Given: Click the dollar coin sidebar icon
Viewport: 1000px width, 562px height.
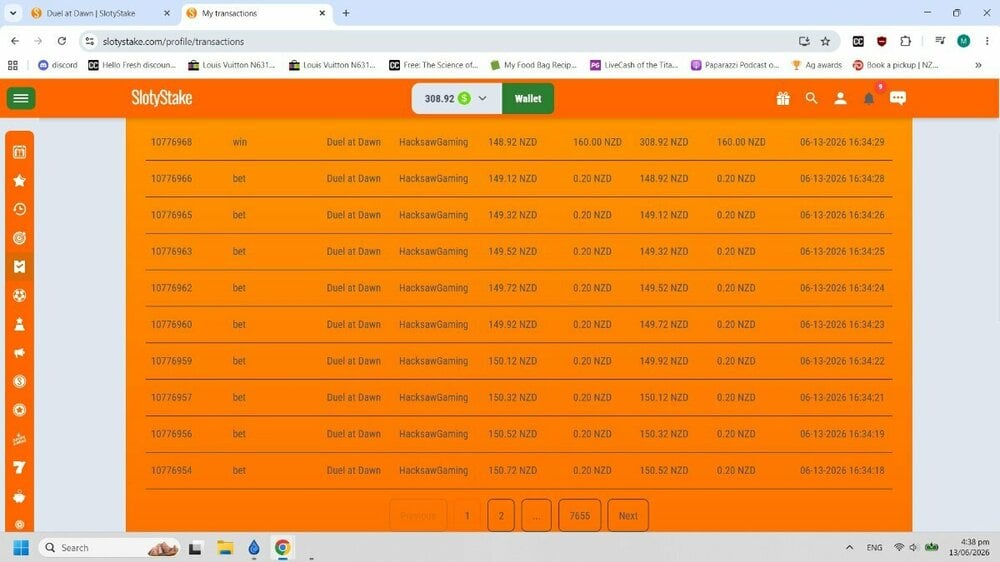Looking at the screenshot, I should point(20,381).
